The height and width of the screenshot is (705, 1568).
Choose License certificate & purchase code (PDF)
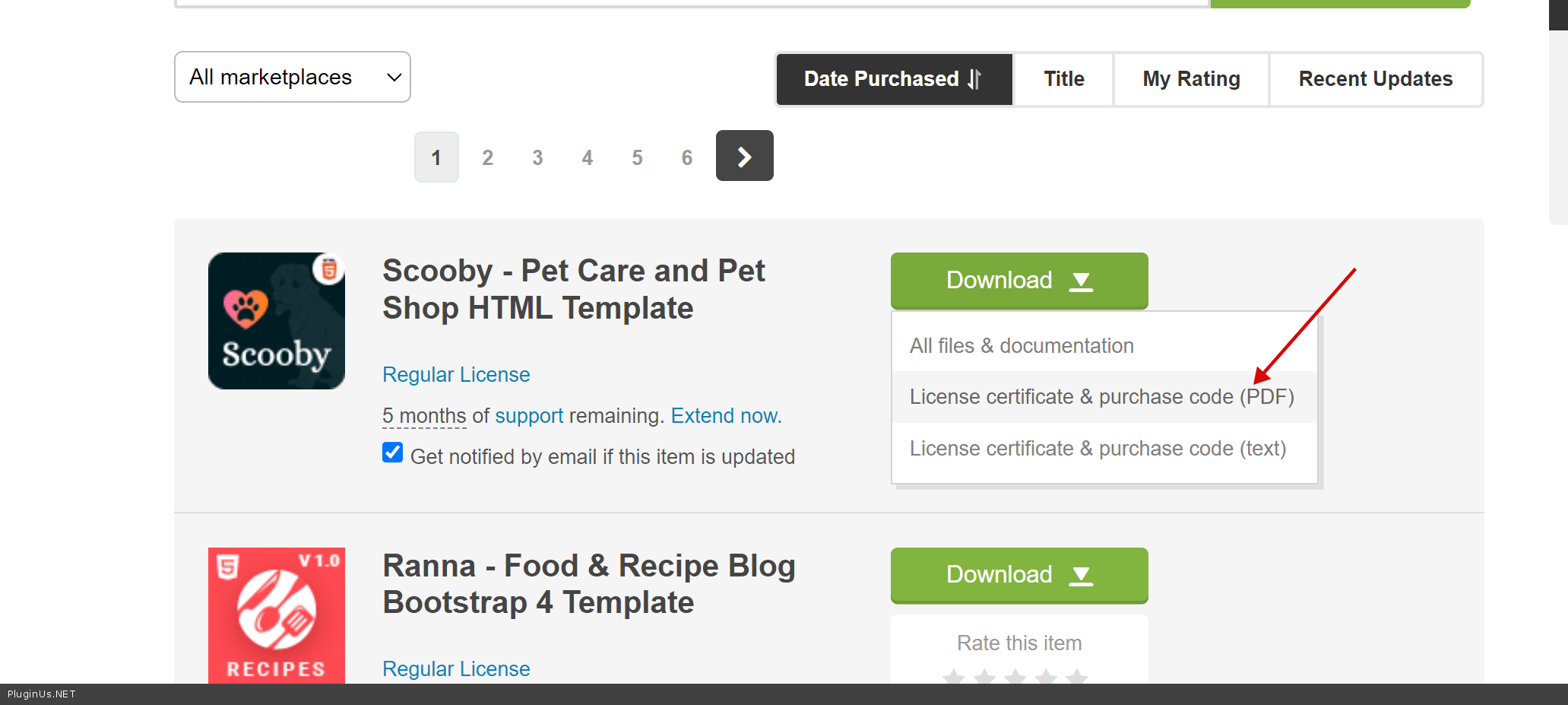(x=1101, y=397)
